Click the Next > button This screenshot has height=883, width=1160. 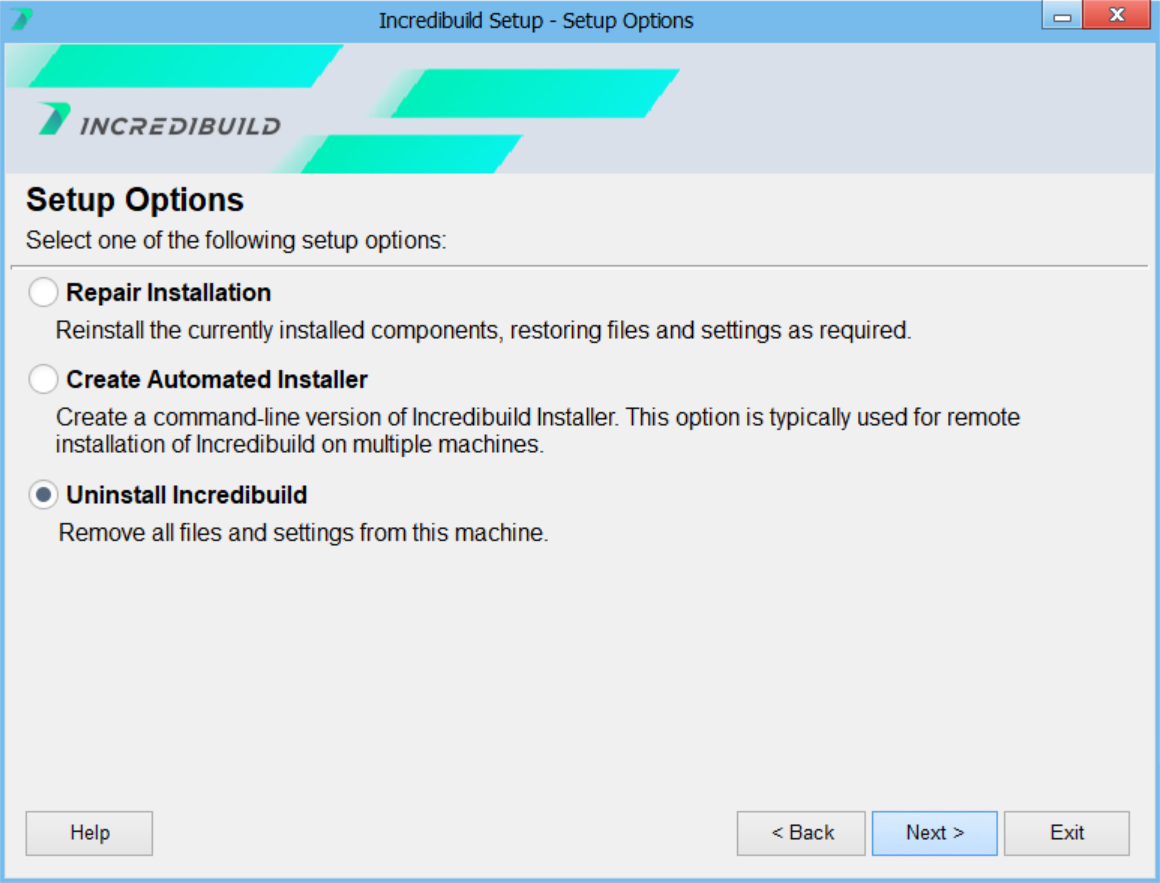click(934, 833)
